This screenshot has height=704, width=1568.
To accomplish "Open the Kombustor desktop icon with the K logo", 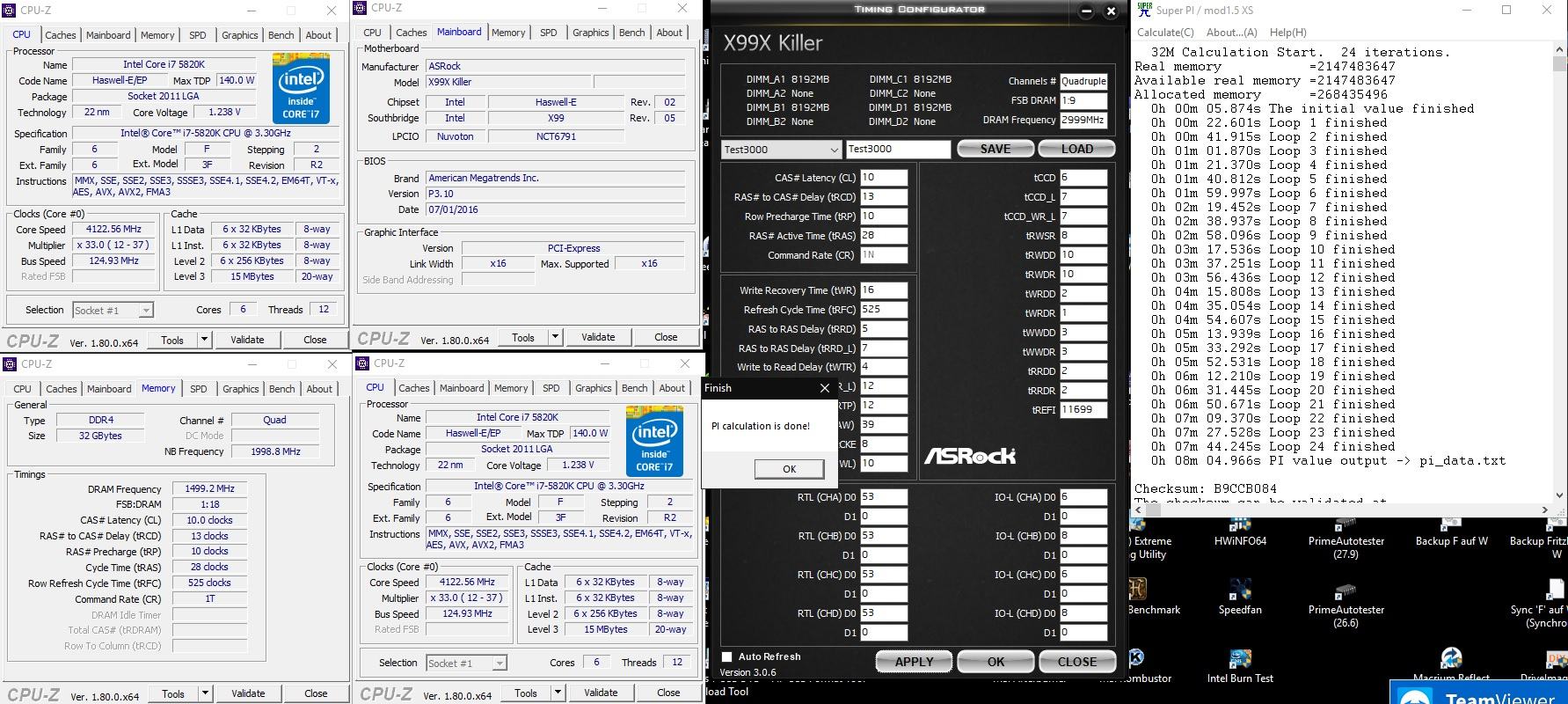I will 1136,657.
